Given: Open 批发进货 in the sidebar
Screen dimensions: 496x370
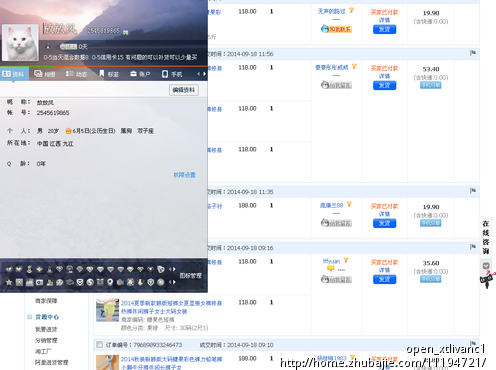Looking at the screenshot, I should [46, 329].
